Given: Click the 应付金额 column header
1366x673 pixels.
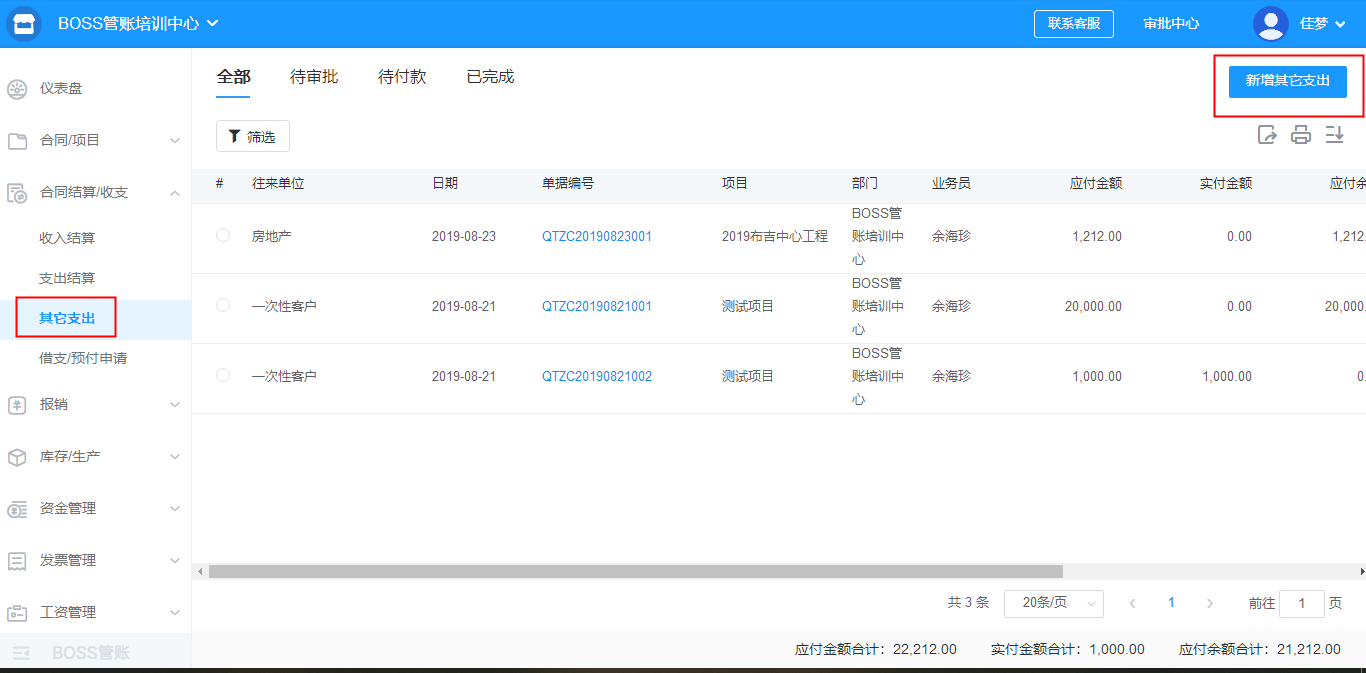Looking at the screenshot, I should pos(1096,184).
